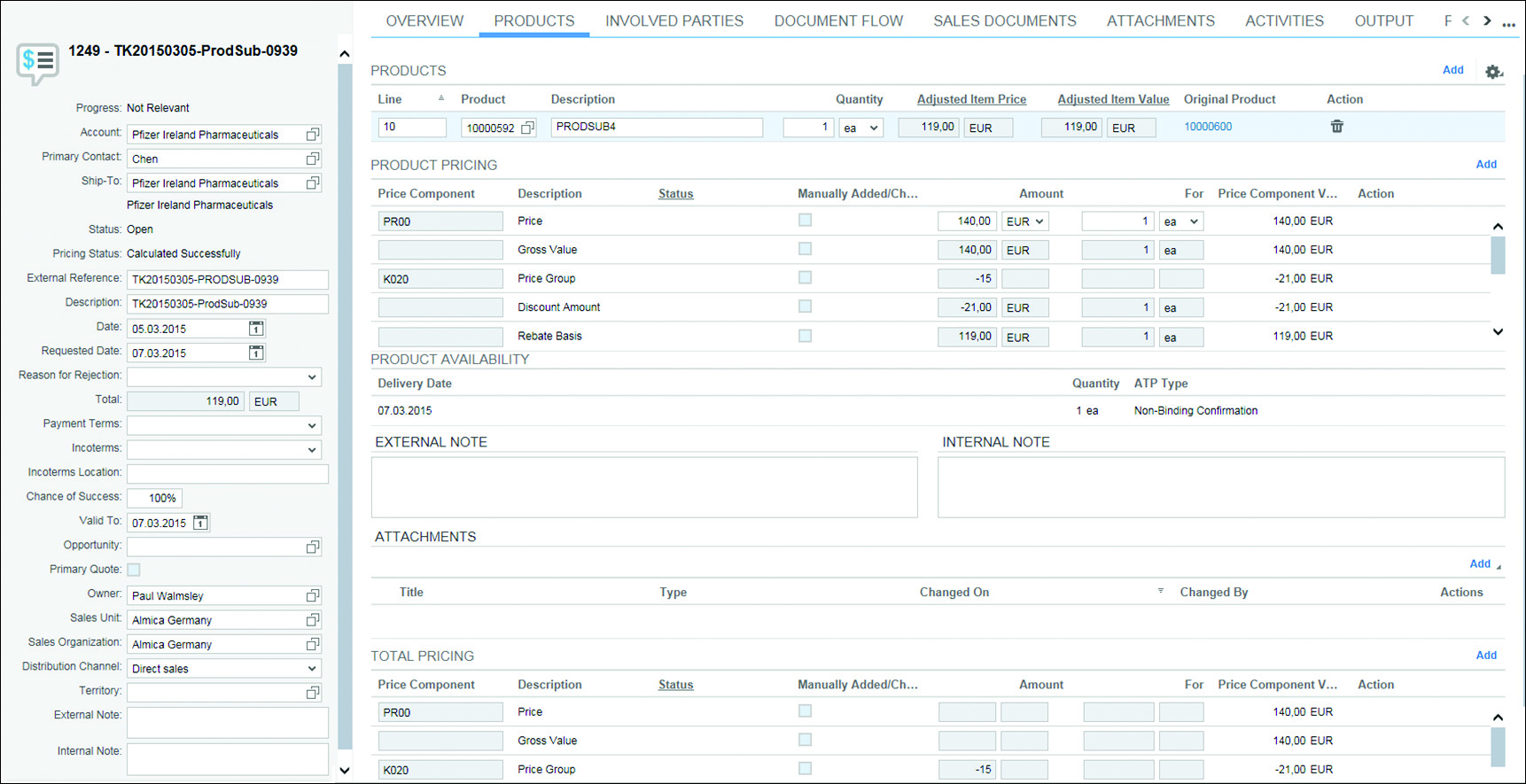The height and width of the screenshot is (784, 1526).
Task: Click Add in Total Pricing section
Action: click(1486, 656)
